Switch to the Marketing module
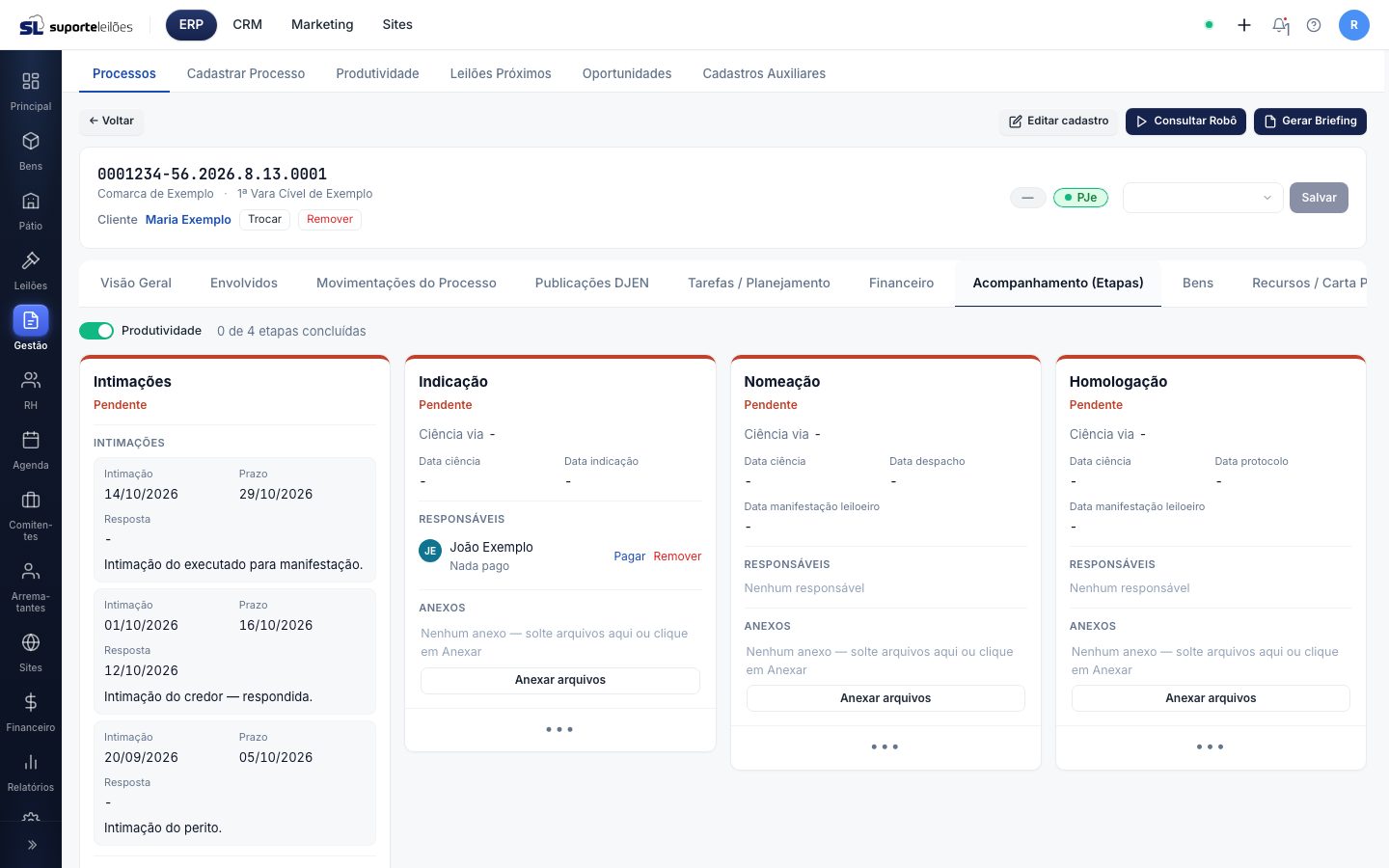The width and height of the screenshot is (1389, 868). pyautogui.click(x=322, y=25)
